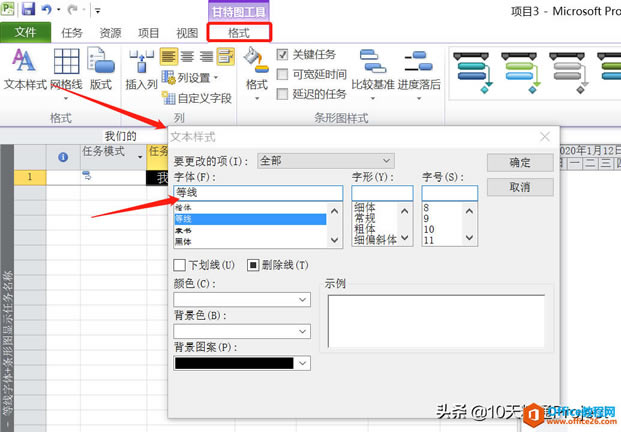Screen dimensions: 621x432
Task: Select the 格式 ribbon tab
Action: tap(239, 33)
